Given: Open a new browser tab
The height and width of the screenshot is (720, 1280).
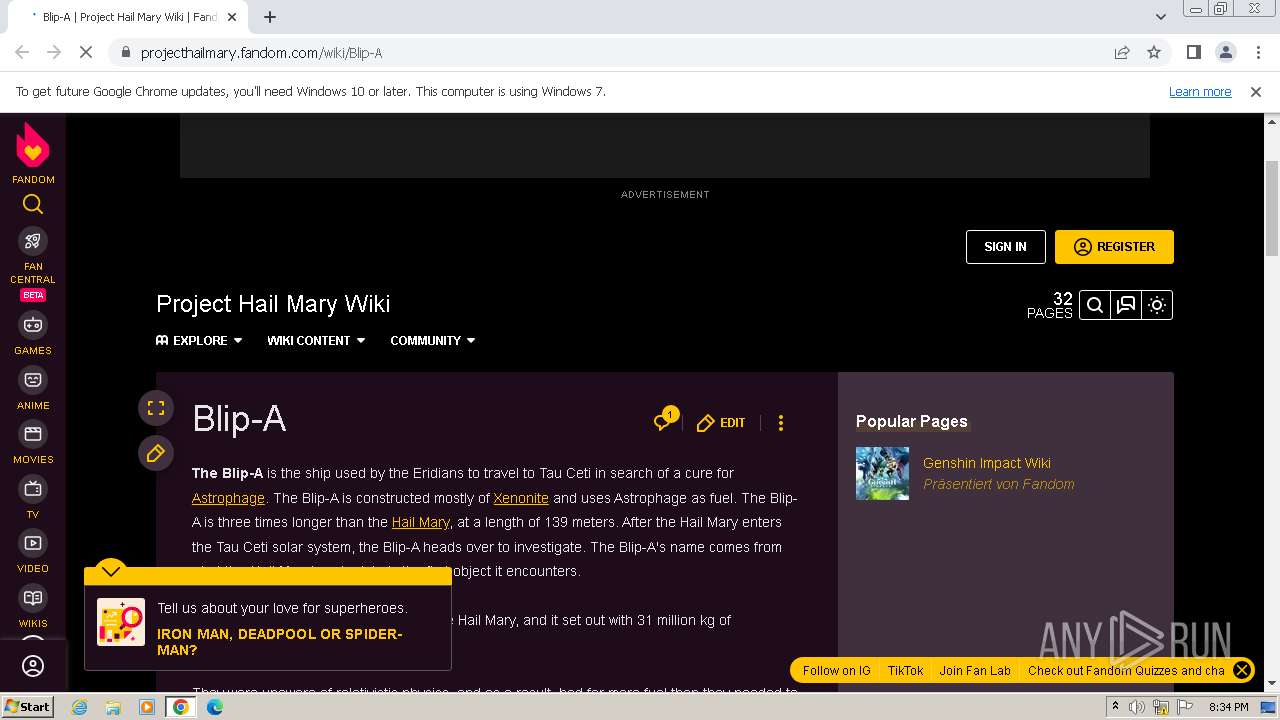Looking at the screenshot, I should (270, 17).
